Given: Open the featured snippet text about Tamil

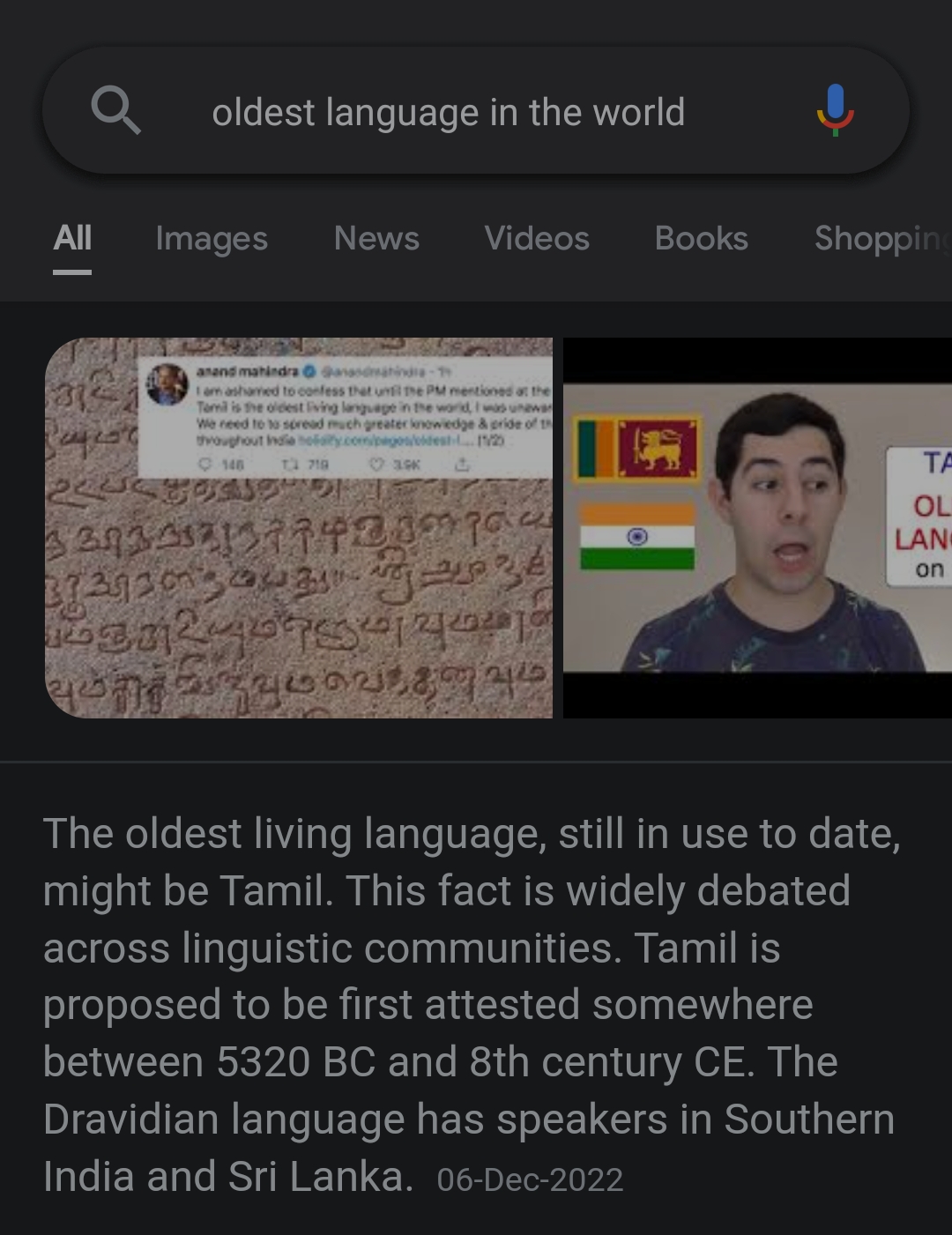Looking at the screenshot, I should pyautogui.click(x=472, y=1005).
